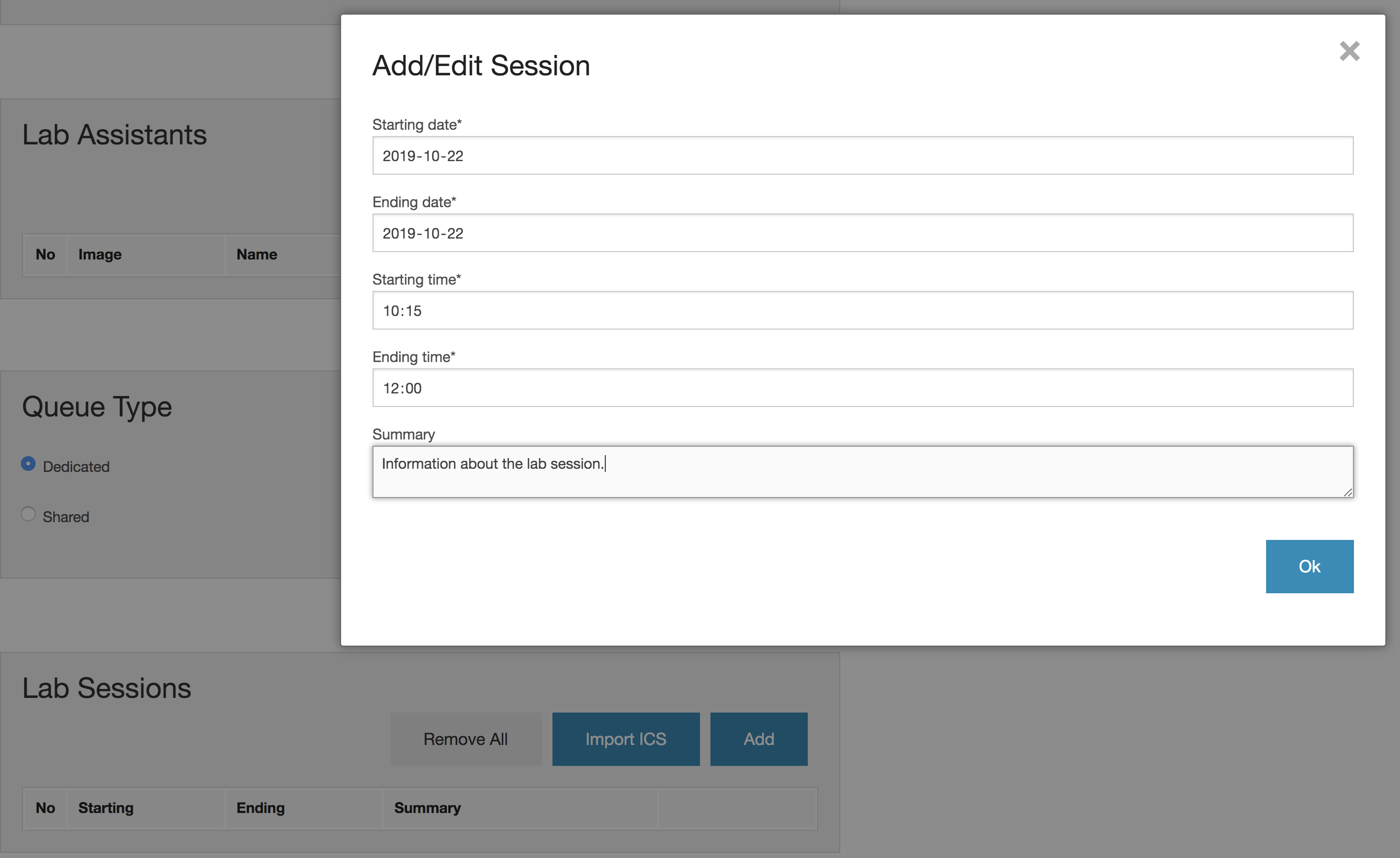This screenshot has height=858, width=1400.
Task: Click the Add session button
Action: click(759, 739)
